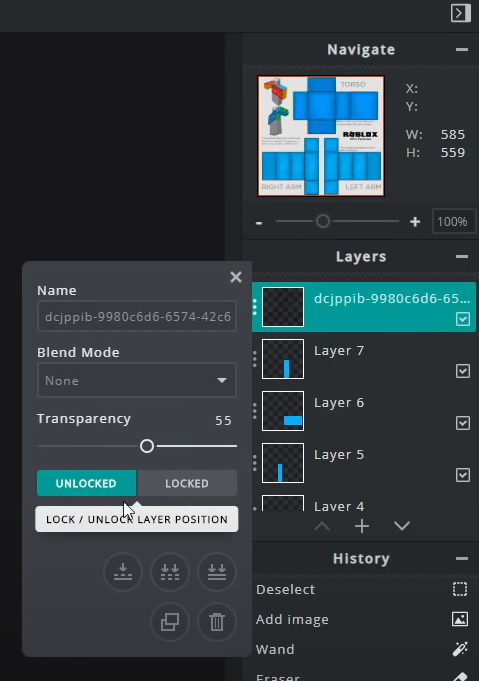Click the Wand history icon
Viewport: 479px width, 681px height.
tap(460, 649)
